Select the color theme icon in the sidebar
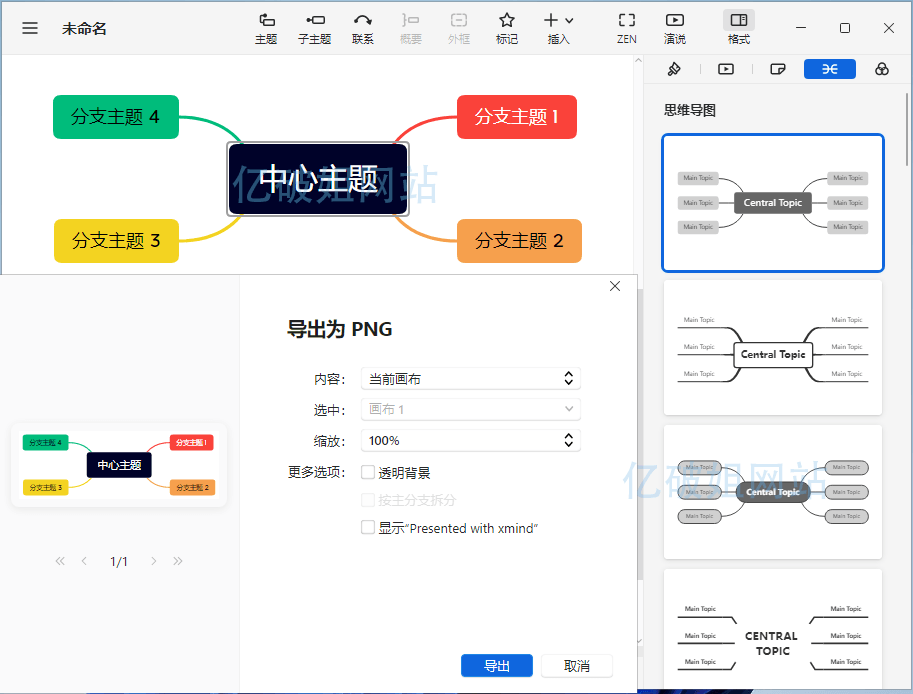 click(x=881, y=68)
